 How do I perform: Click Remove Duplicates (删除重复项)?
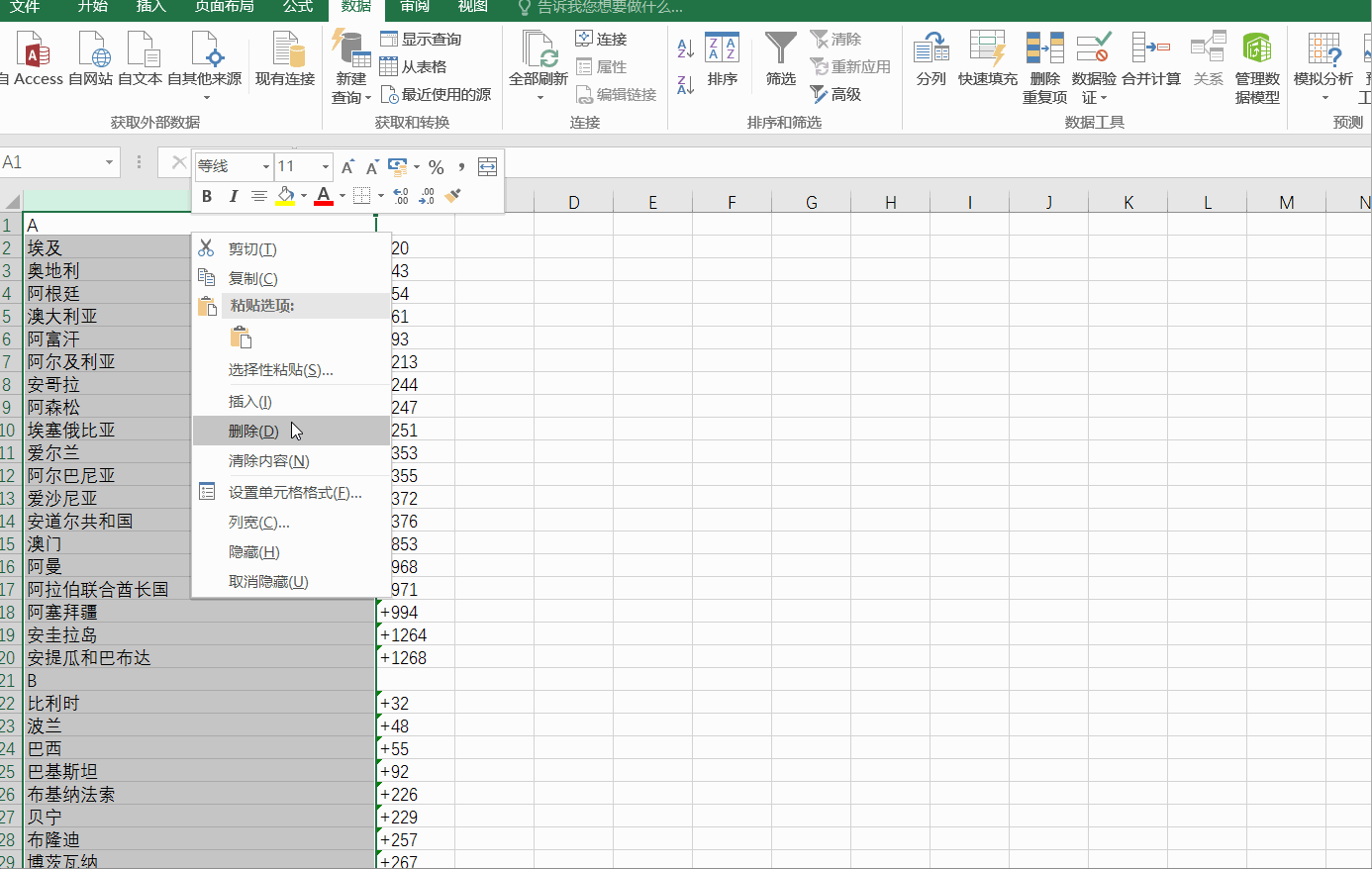(1045, 67)
